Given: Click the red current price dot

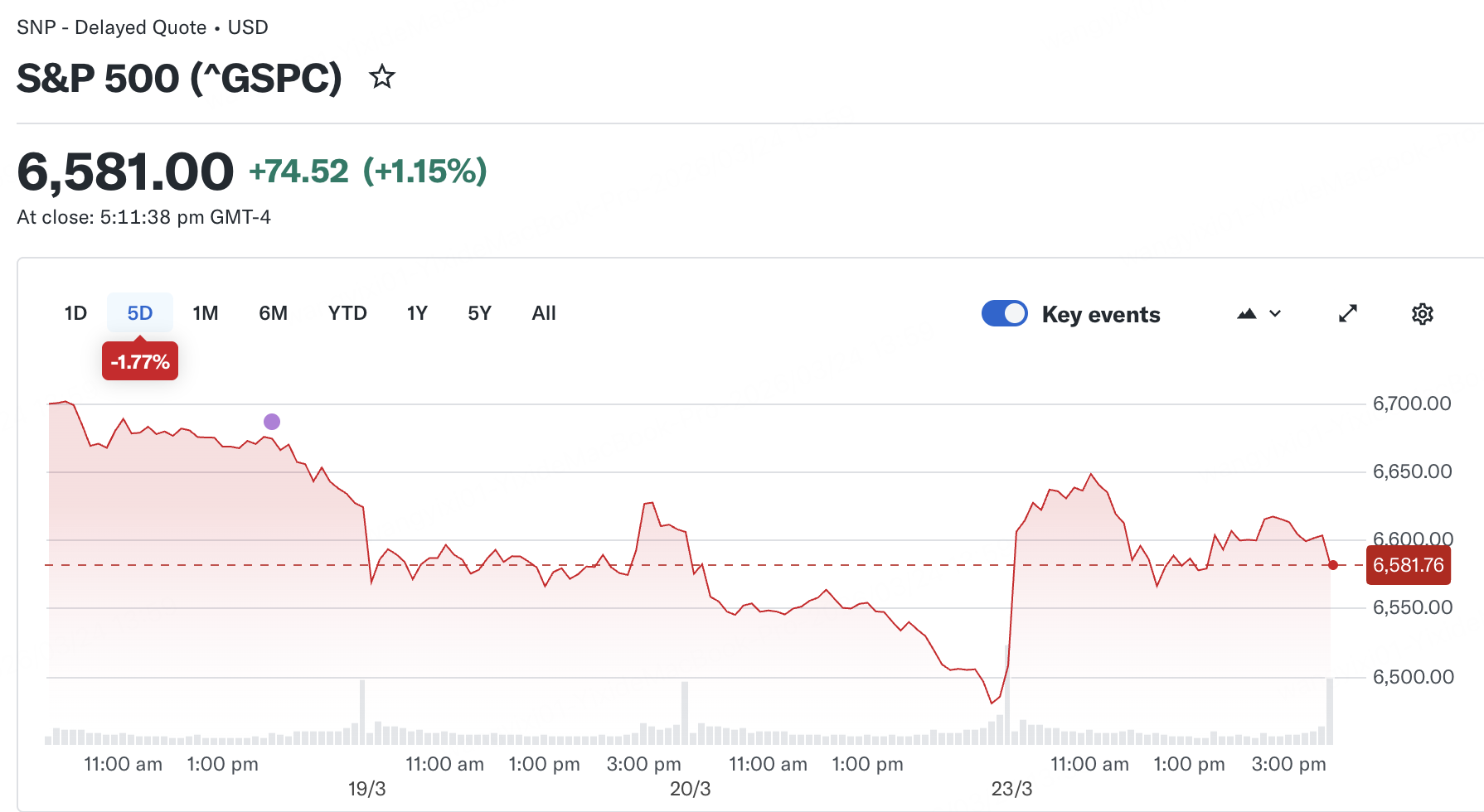Looking at the screenshot, I should point(1333,565).
